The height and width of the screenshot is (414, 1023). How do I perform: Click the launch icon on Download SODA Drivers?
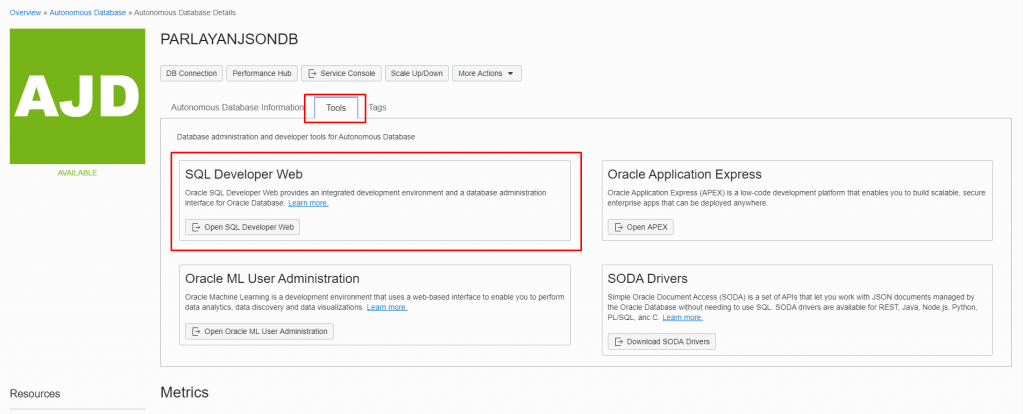coord(618,342)
